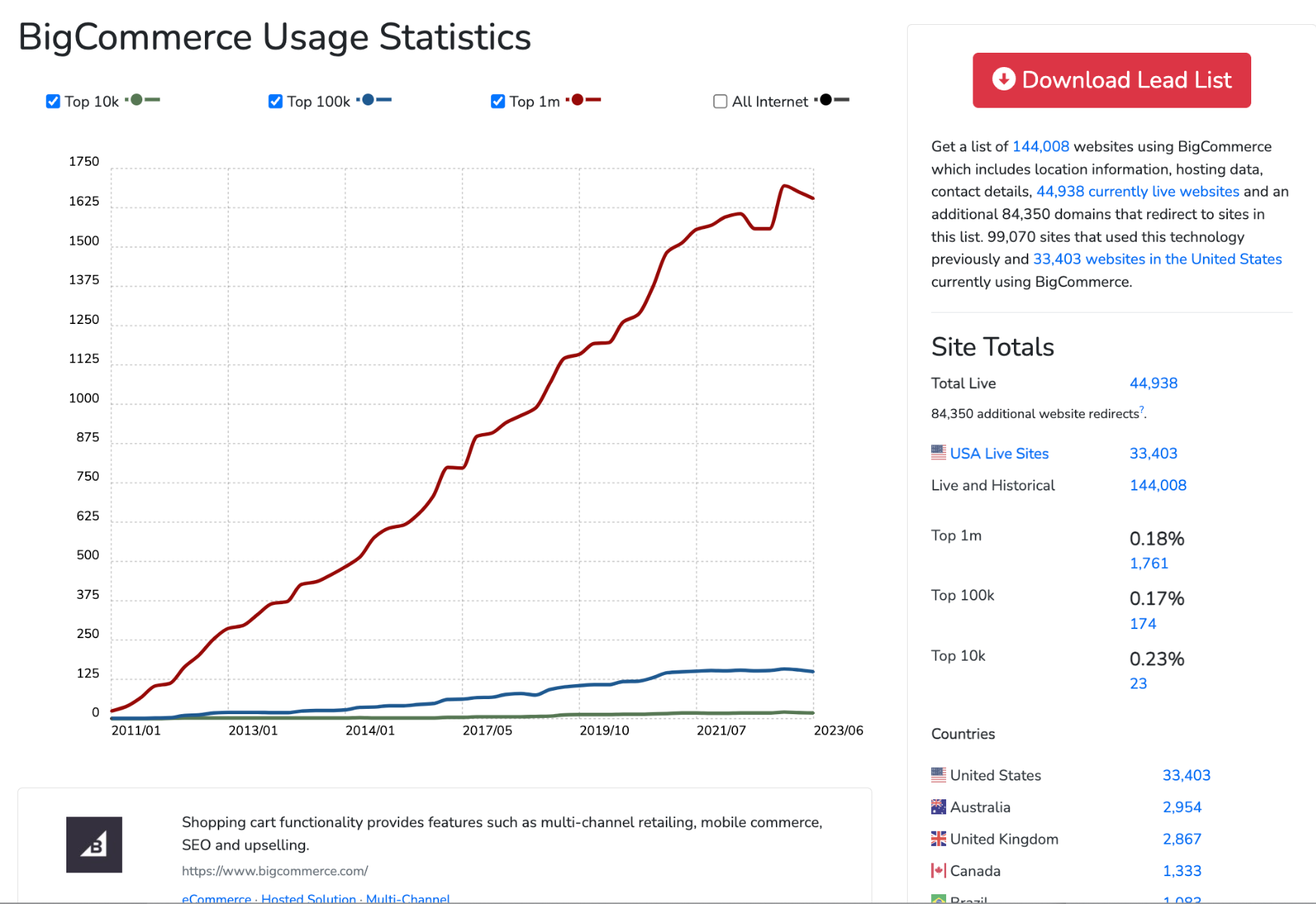Open the Top 10k count 23
This screenshot has width=1316, height=904.
pyautogui.click(x=1138, y=683)
